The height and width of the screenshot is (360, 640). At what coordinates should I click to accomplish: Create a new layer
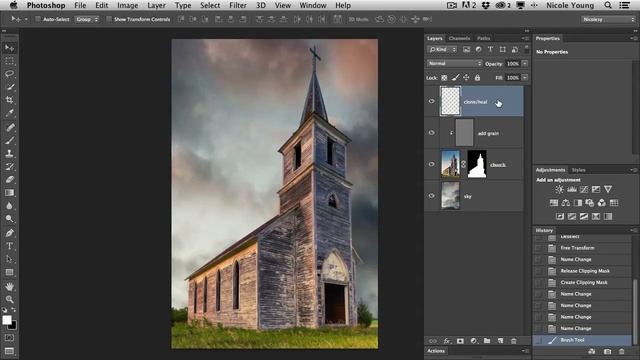pyautogui.click(x=500, y=341)
